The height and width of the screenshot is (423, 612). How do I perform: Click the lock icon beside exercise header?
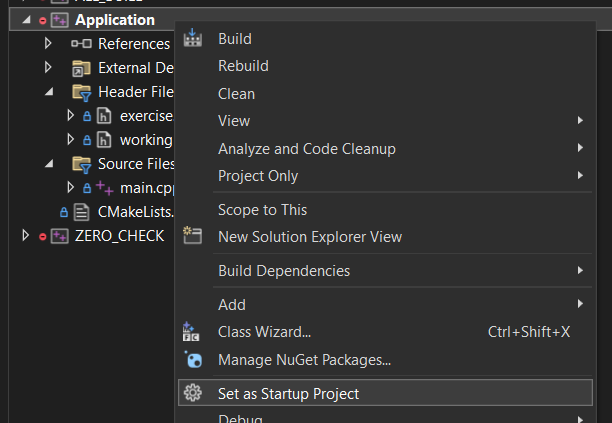pyautogui.click(x=87, y=116)
